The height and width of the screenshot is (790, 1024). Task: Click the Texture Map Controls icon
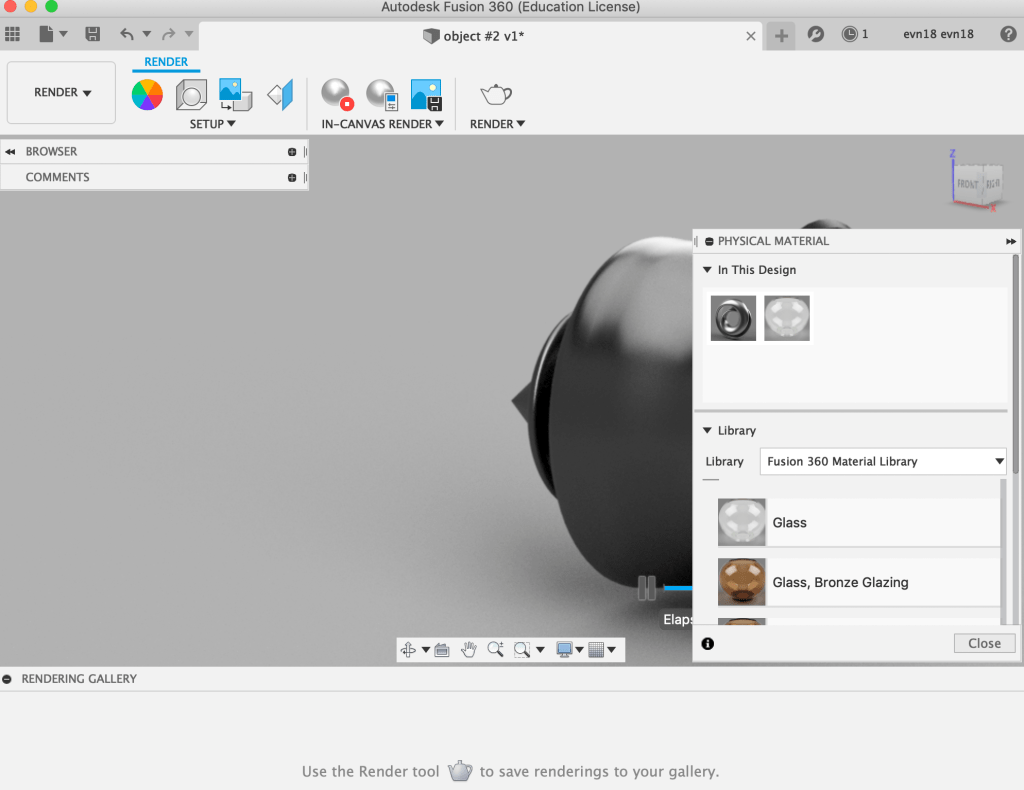pos(280,95)
